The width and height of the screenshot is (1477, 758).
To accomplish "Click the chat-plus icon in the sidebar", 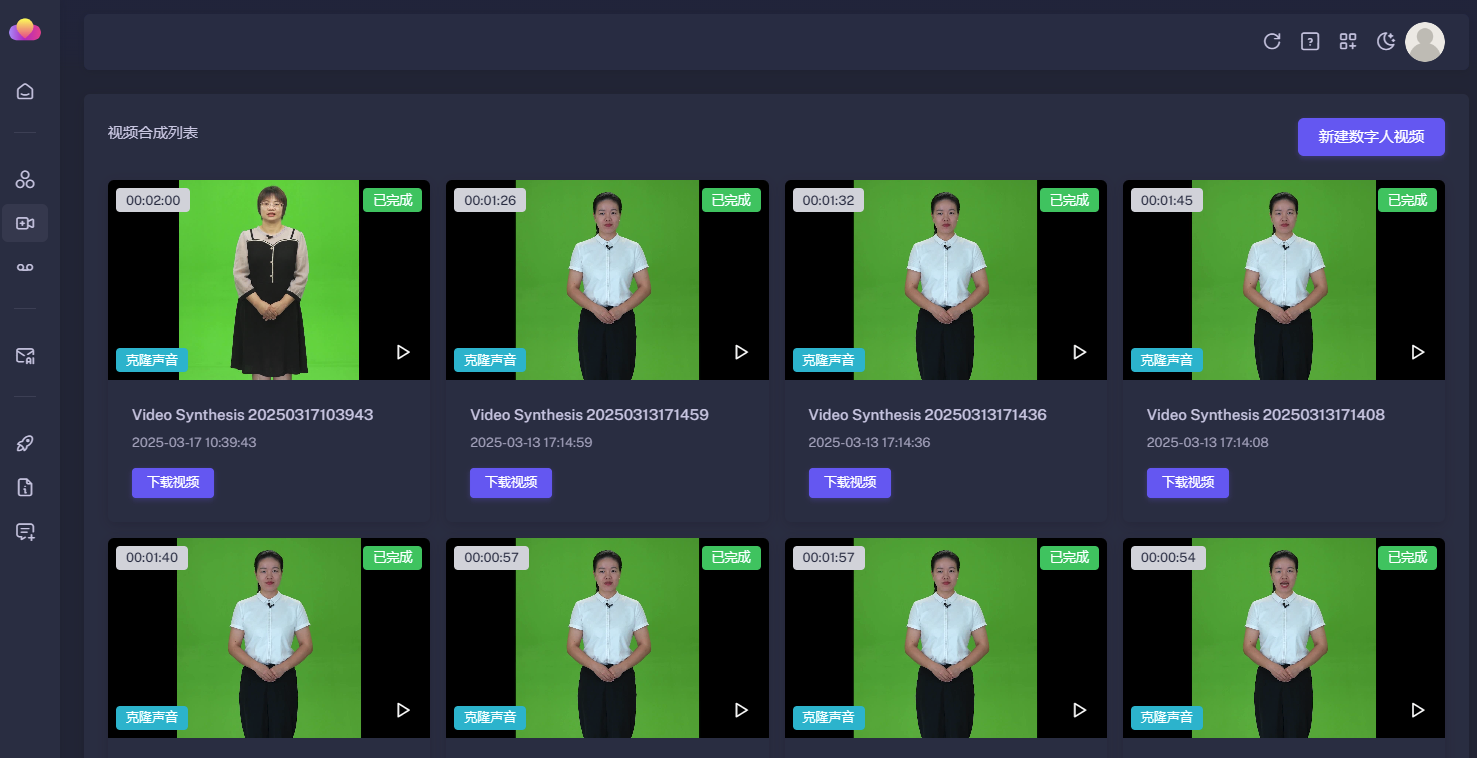I will point(25,531).
